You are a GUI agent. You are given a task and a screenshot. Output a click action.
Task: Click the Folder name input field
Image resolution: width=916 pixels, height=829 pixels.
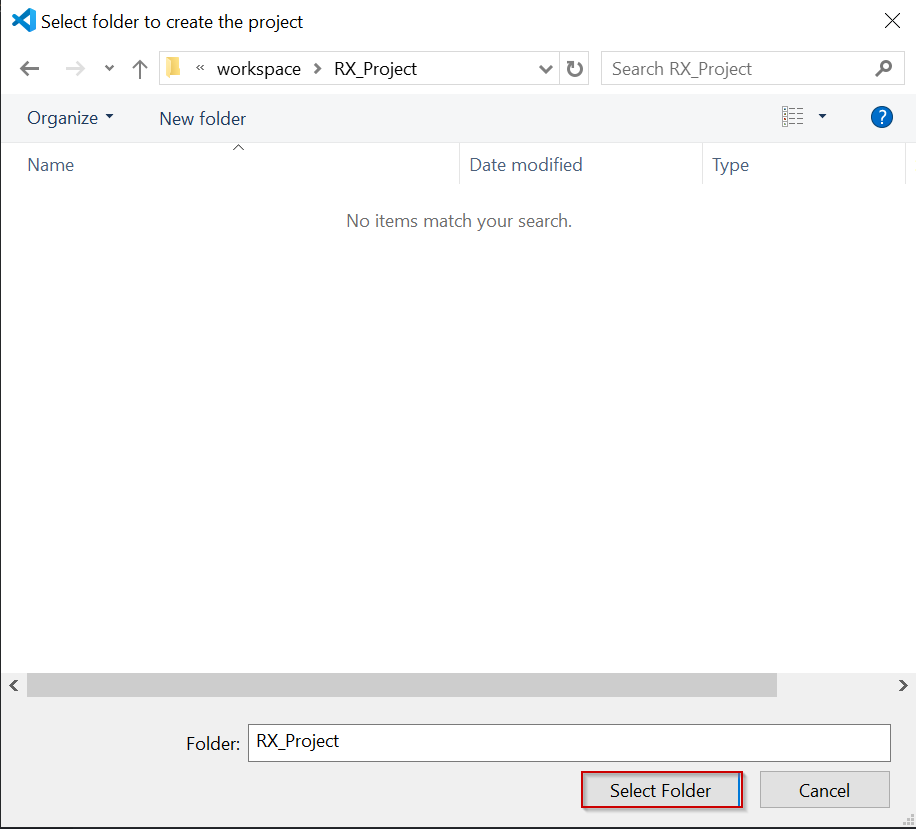[x=569, y=743]
